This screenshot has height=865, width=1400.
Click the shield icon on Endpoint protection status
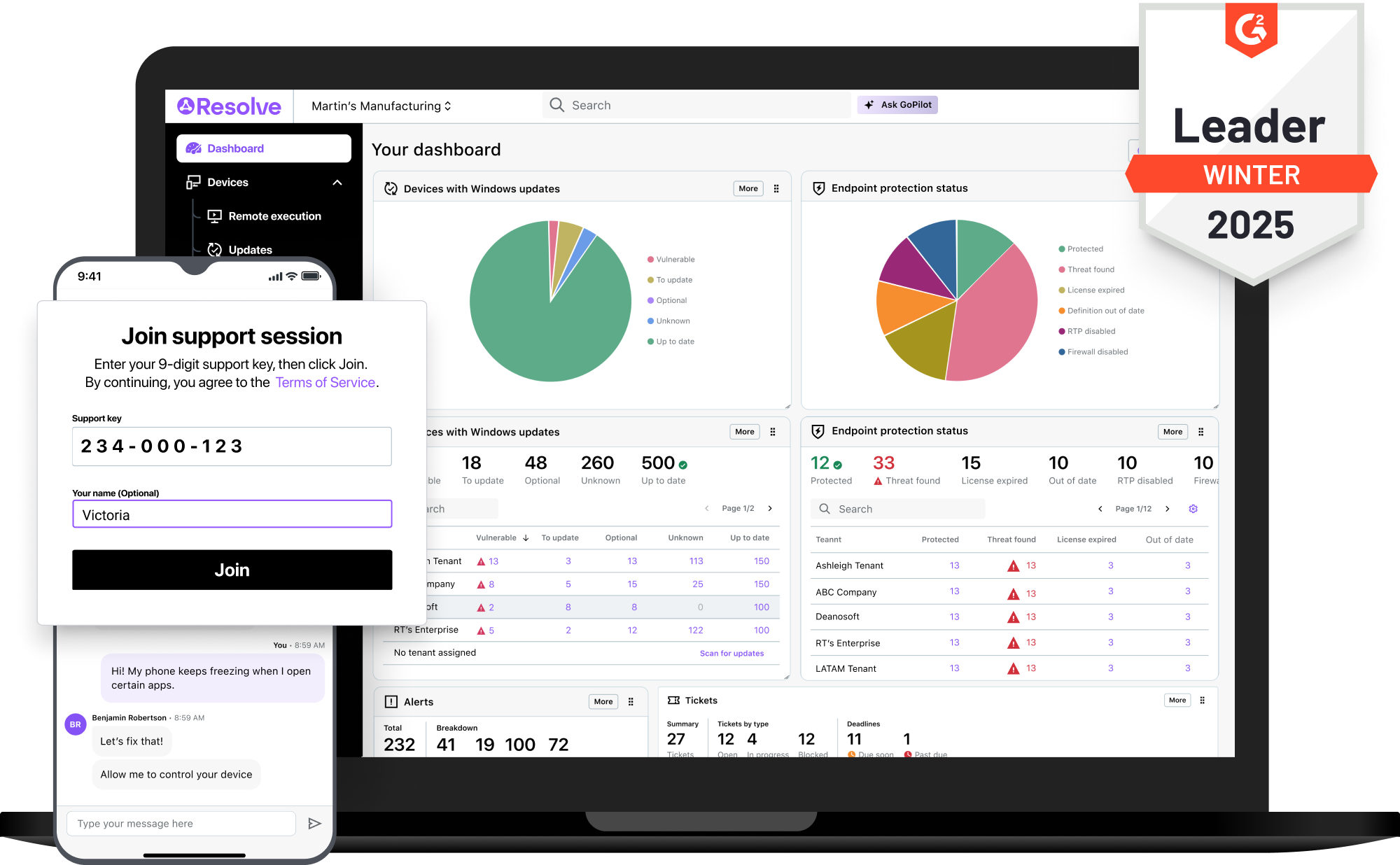tap(818, 188)
